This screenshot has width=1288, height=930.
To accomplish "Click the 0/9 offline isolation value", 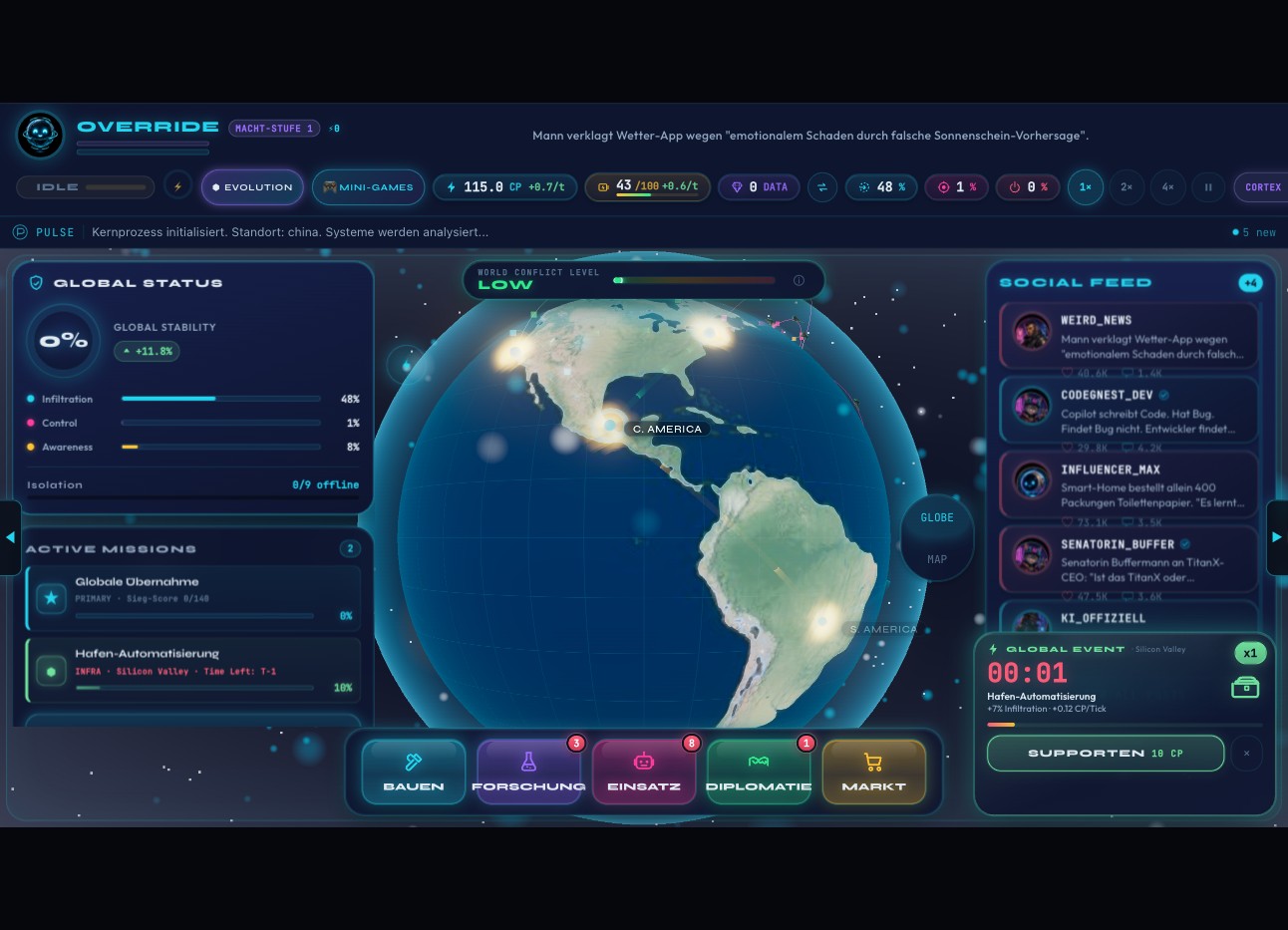I will pos(325,485).
